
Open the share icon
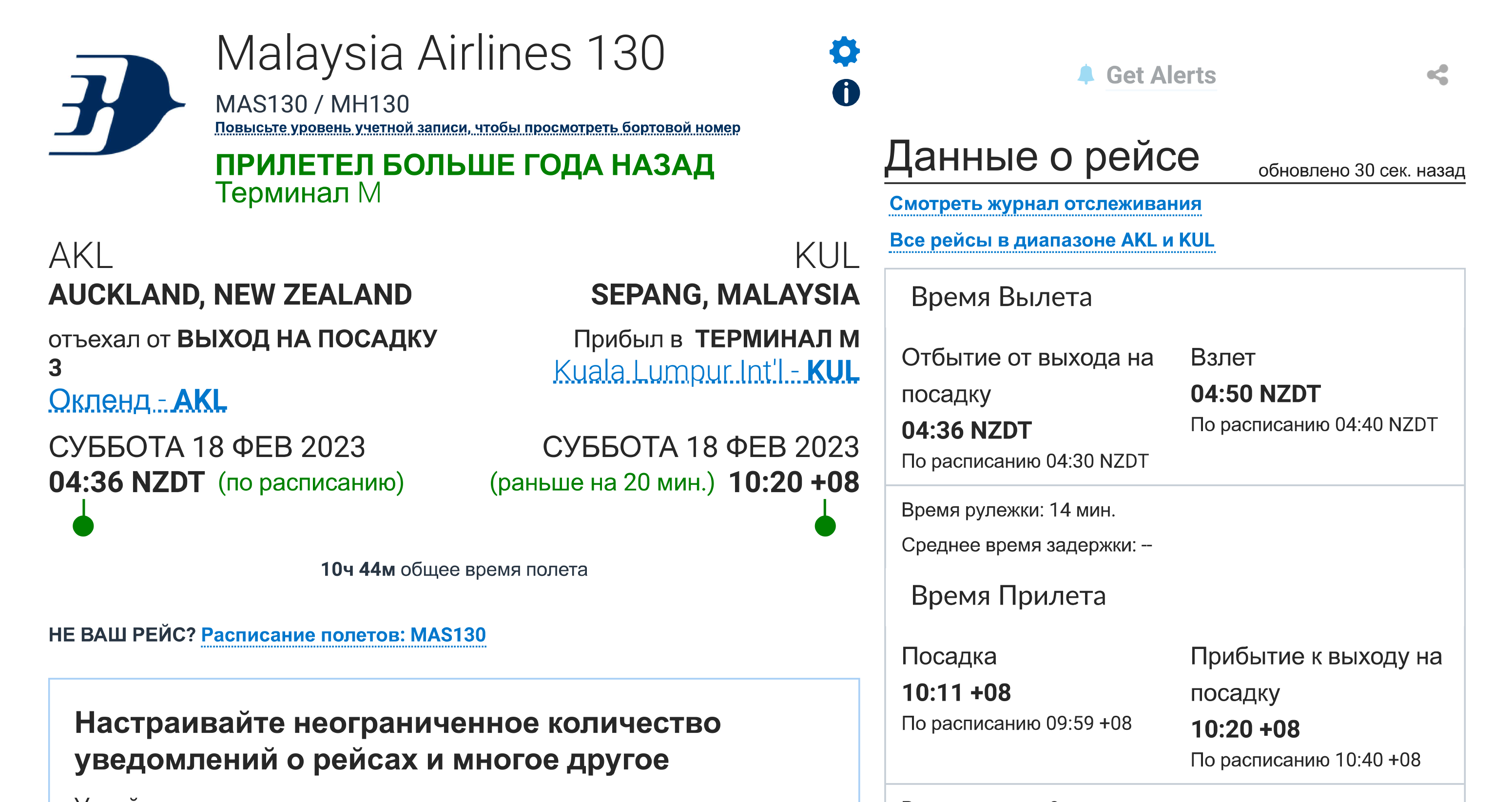coord(1437,75)
